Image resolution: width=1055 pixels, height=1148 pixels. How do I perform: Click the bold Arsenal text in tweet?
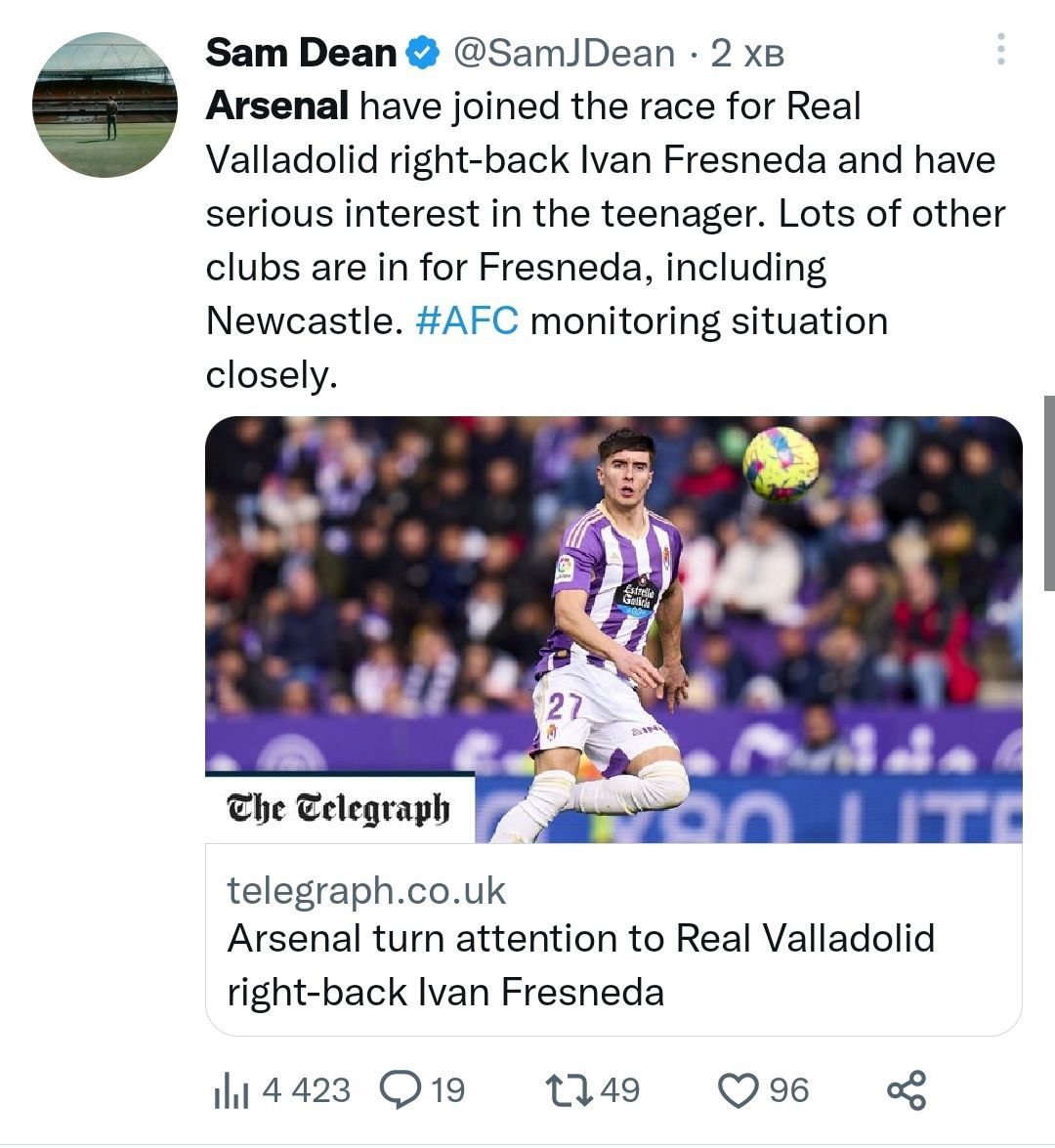276,106
